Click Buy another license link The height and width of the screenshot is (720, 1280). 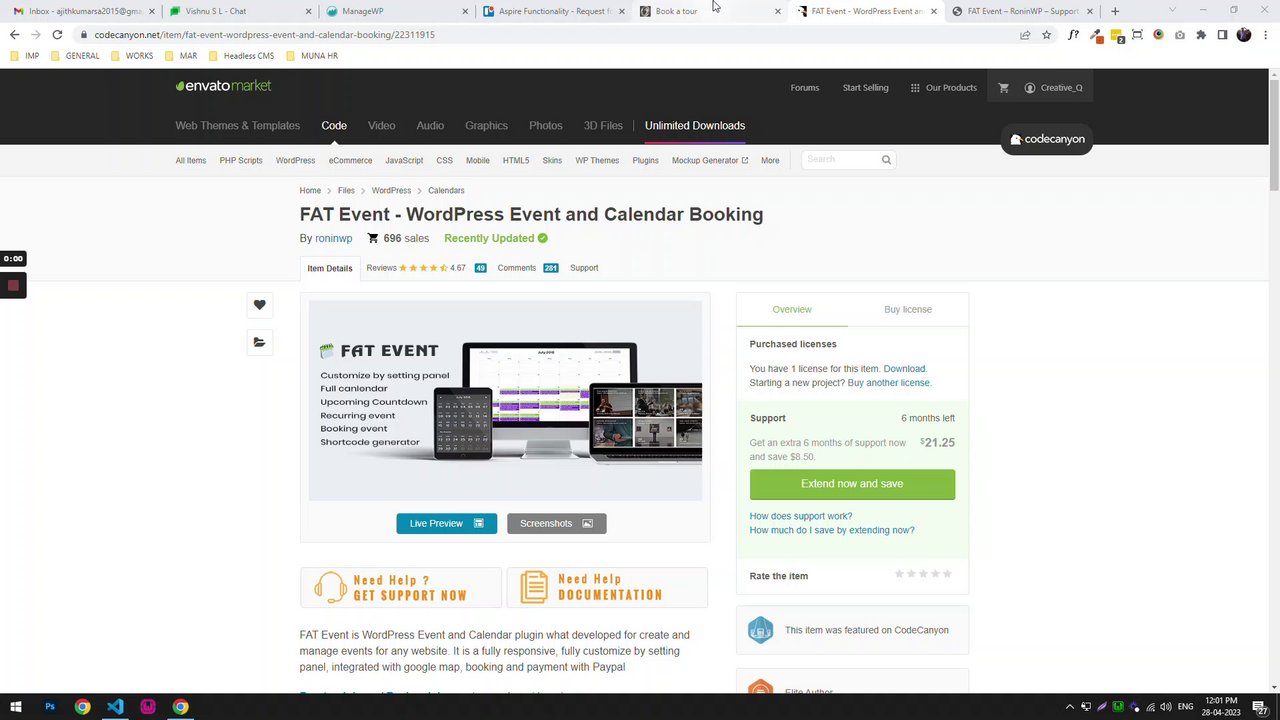(x=888, y=383)
